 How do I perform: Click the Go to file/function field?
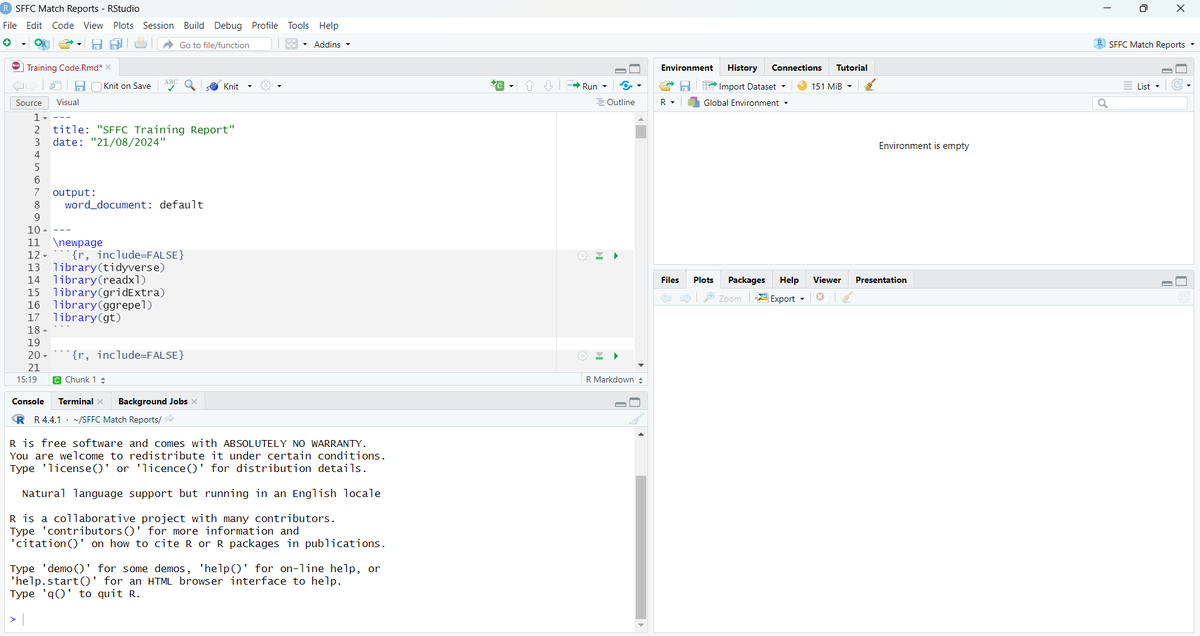coord(215,44)
